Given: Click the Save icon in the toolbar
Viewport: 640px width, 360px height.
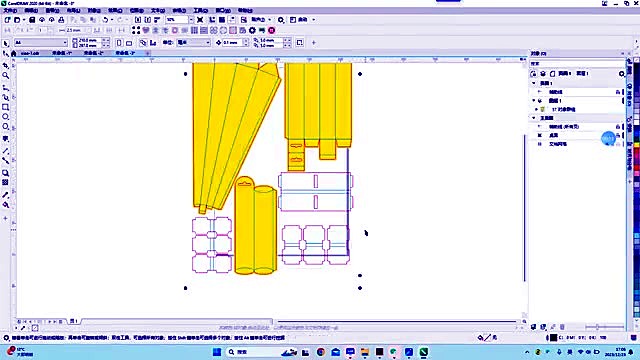Looking at the screenshot, I should [x=32, y=20].
